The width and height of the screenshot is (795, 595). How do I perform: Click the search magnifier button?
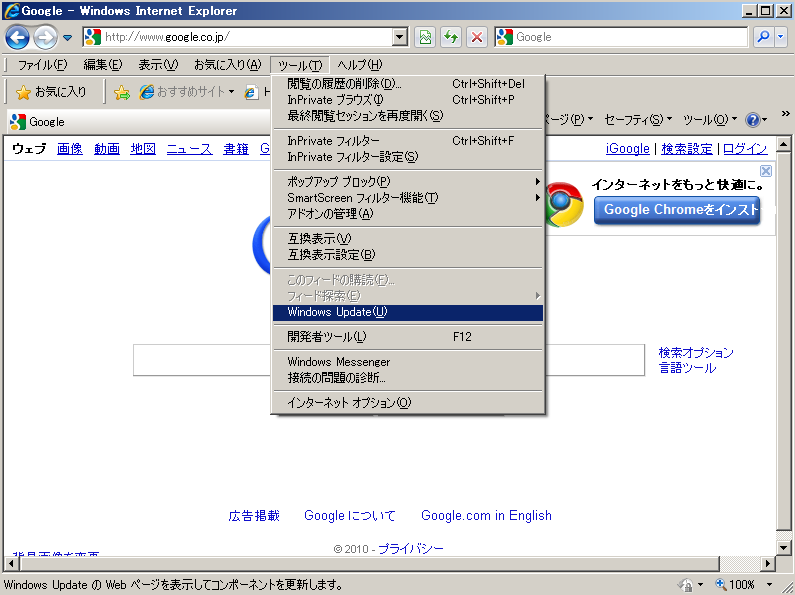[763, 37]
